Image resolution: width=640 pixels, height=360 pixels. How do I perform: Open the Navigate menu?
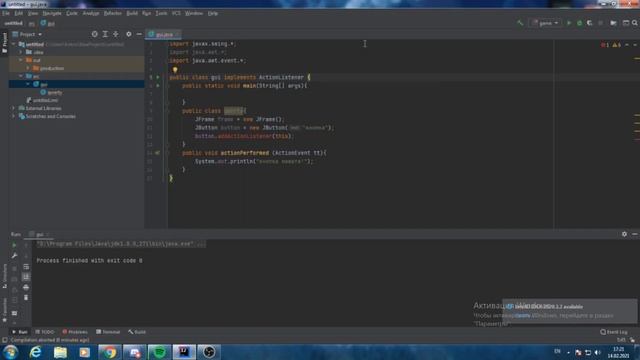(52, 13)
